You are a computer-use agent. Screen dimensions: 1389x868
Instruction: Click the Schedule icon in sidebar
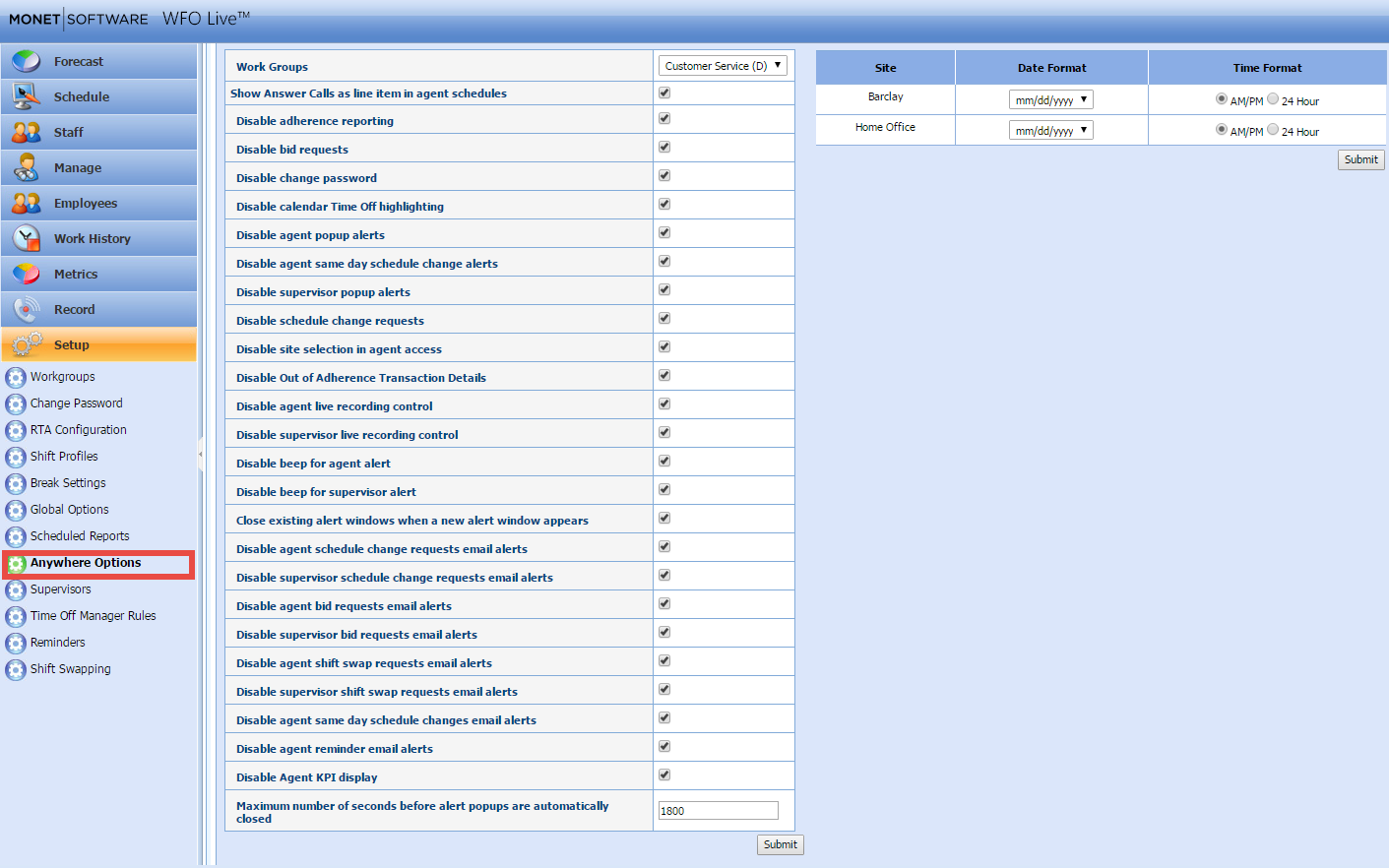[27, 96]
